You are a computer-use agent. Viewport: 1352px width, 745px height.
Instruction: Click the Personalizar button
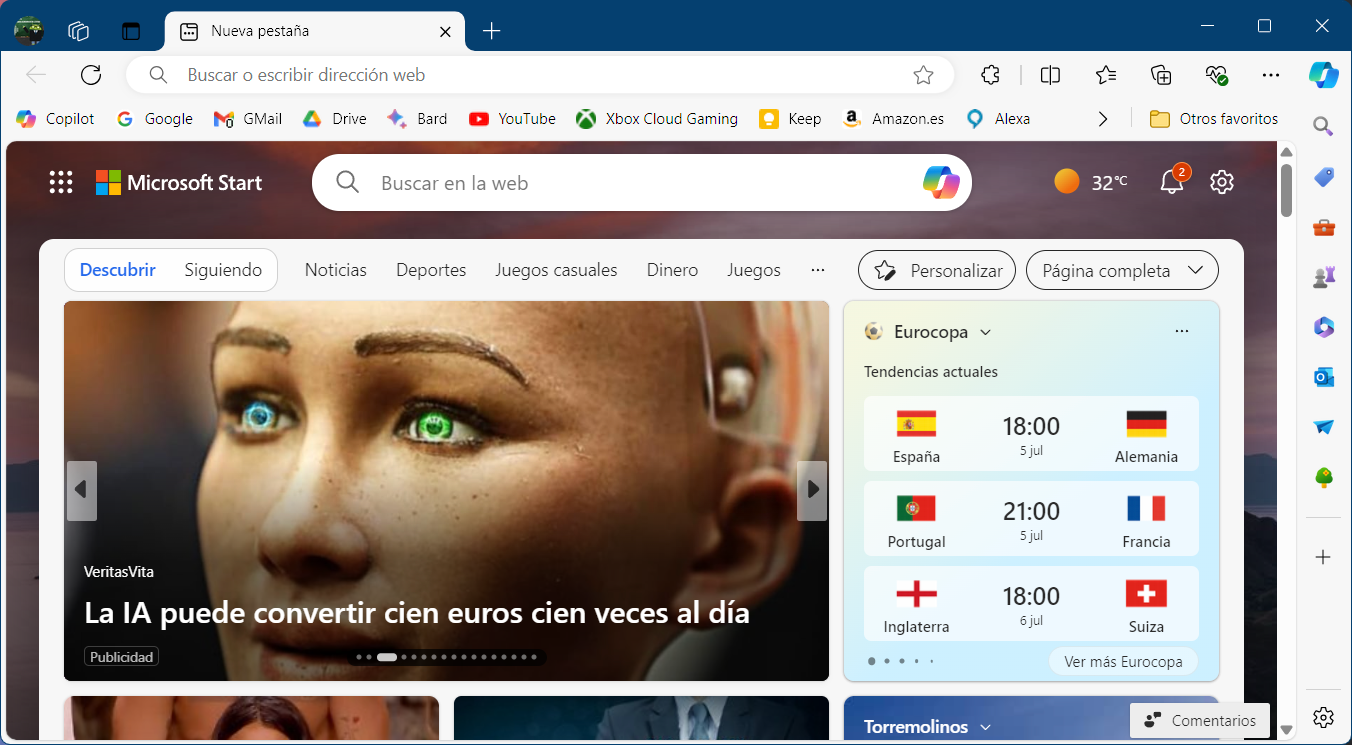(x=937, y=270)
